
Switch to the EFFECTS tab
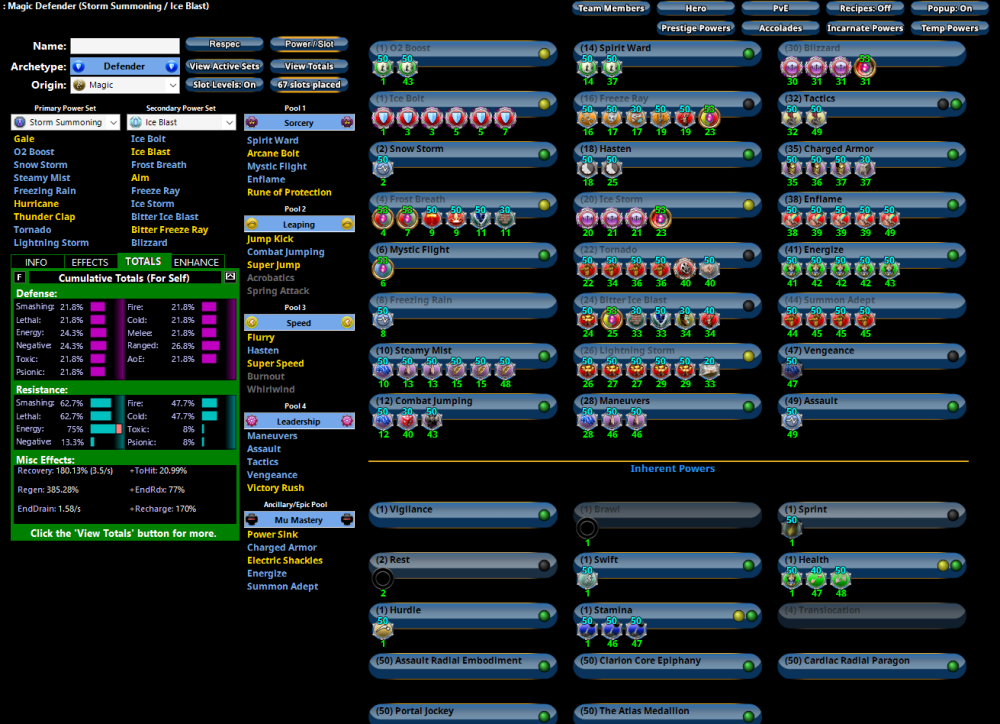point(90,262)
